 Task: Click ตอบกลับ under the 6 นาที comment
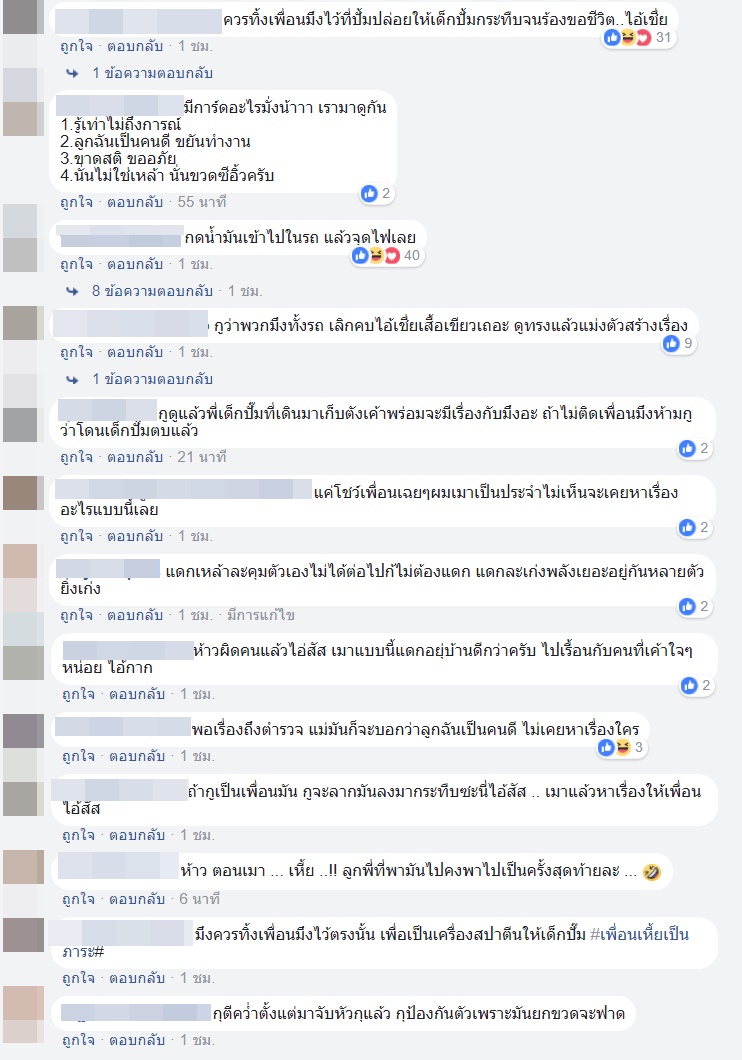coord(137,900)
